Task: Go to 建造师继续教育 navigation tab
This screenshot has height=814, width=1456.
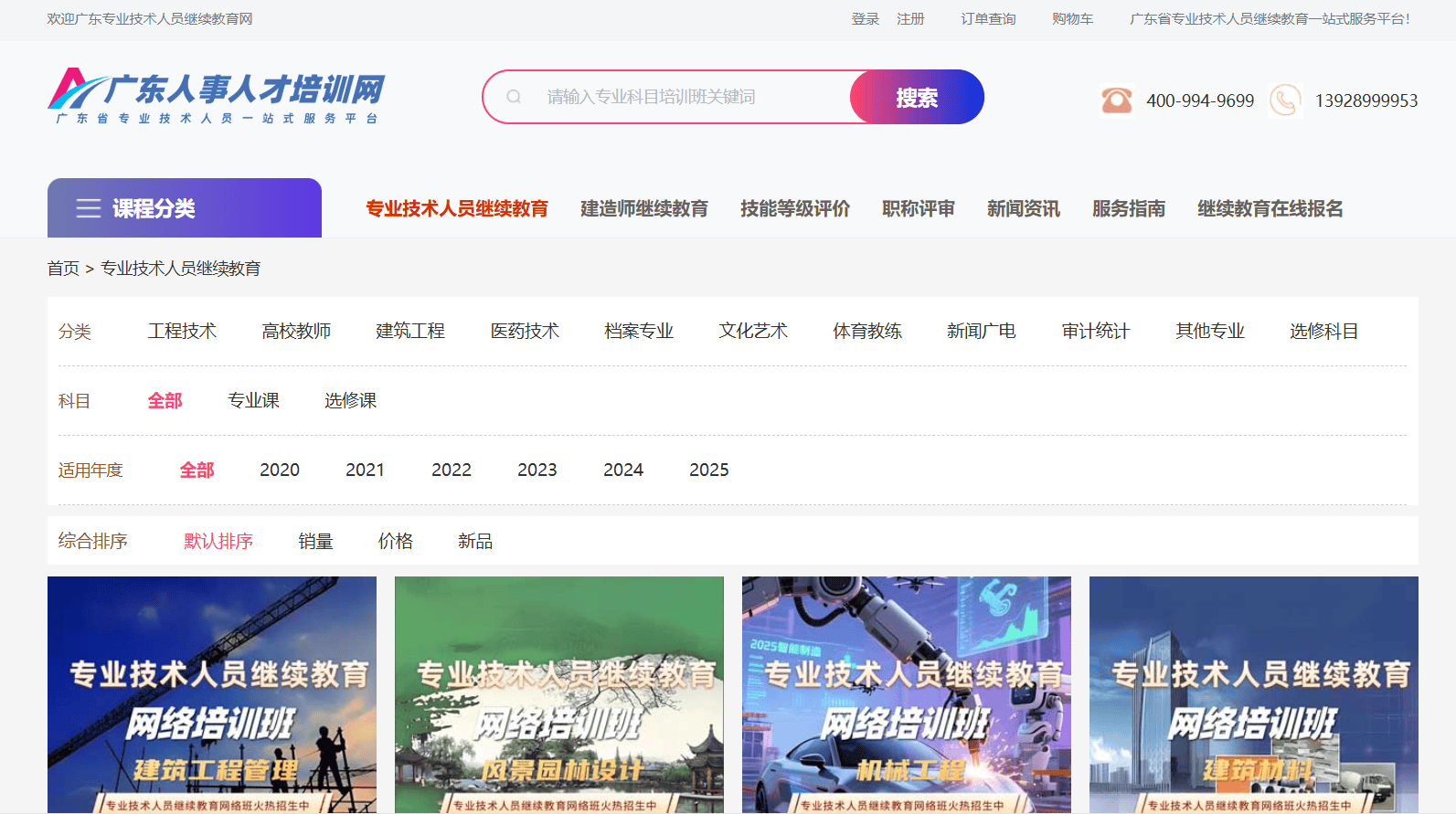Action: [x=643, y=209]
